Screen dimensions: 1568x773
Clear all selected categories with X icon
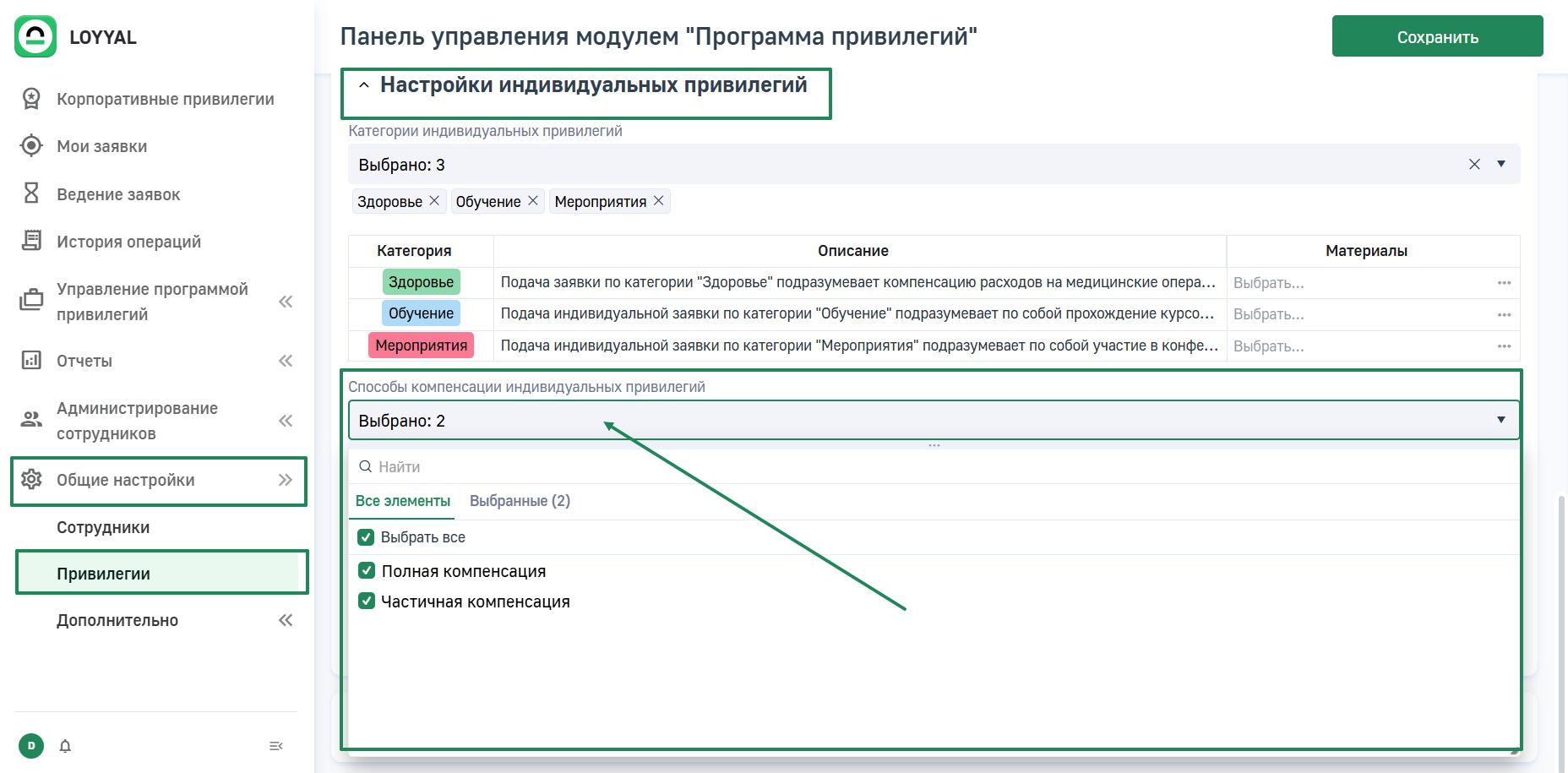click(1474, 165)
